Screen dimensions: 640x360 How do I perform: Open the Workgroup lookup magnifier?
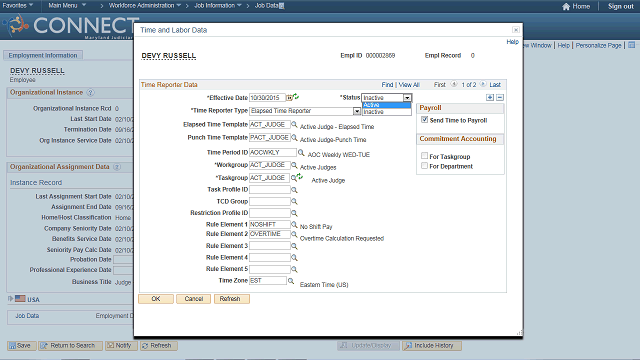tap(294, 165)
